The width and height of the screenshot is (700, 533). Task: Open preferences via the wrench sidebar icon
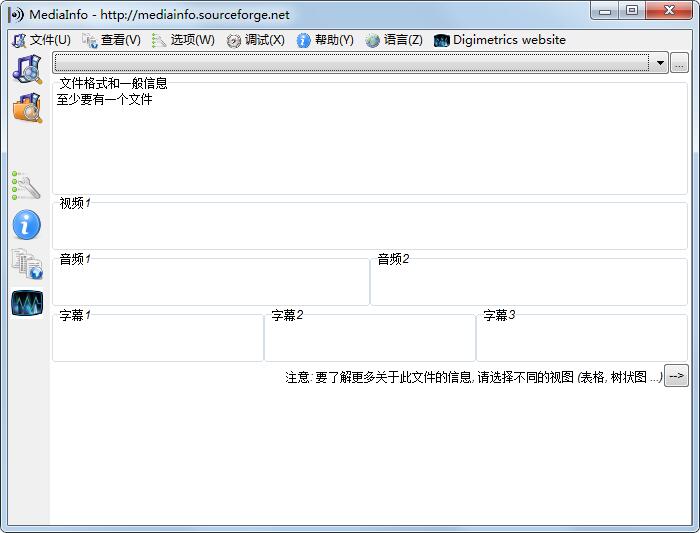(26, 186)
